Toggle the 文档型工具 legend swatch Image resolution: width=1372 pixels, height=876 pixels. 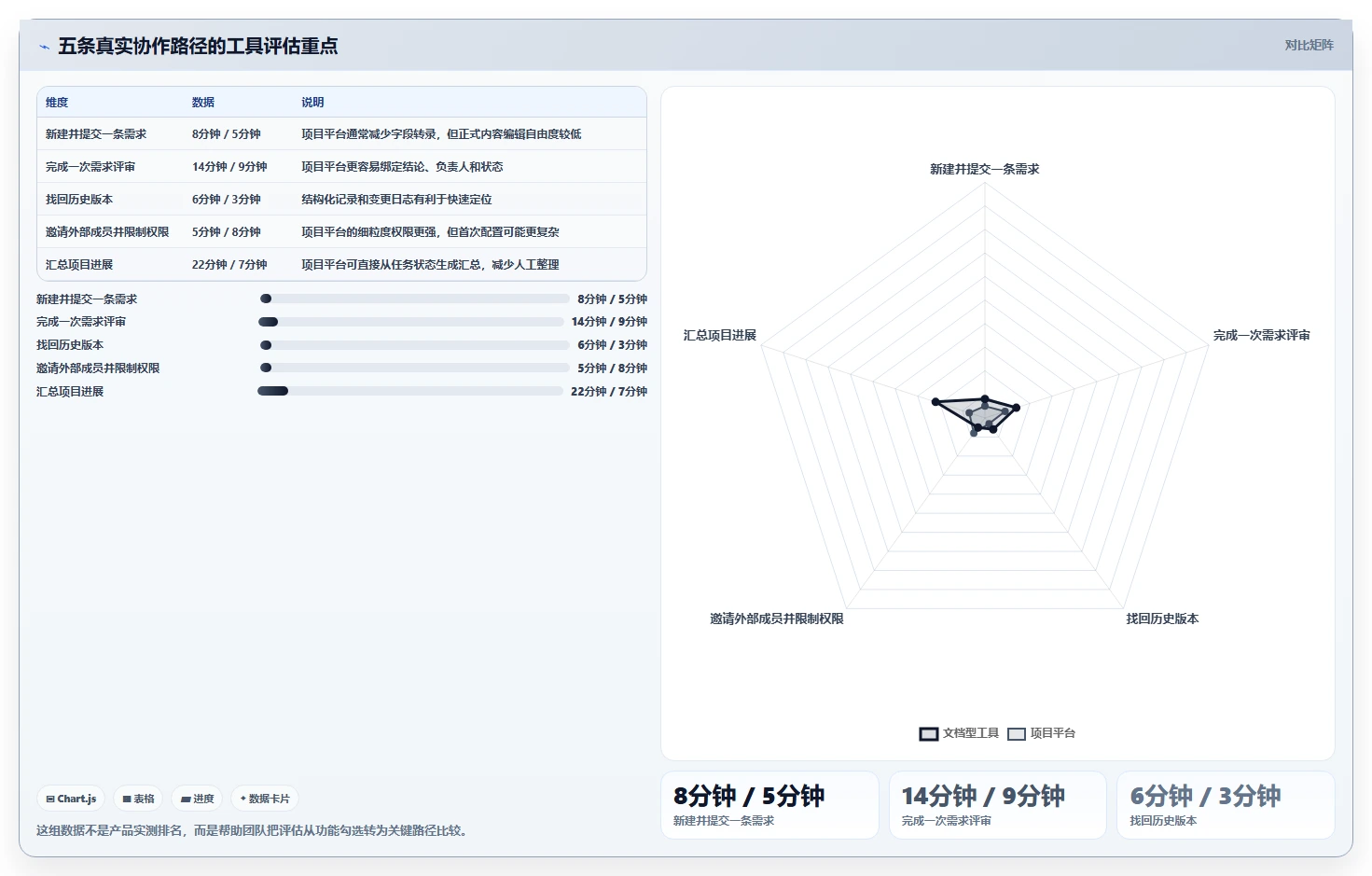[929, 734]
